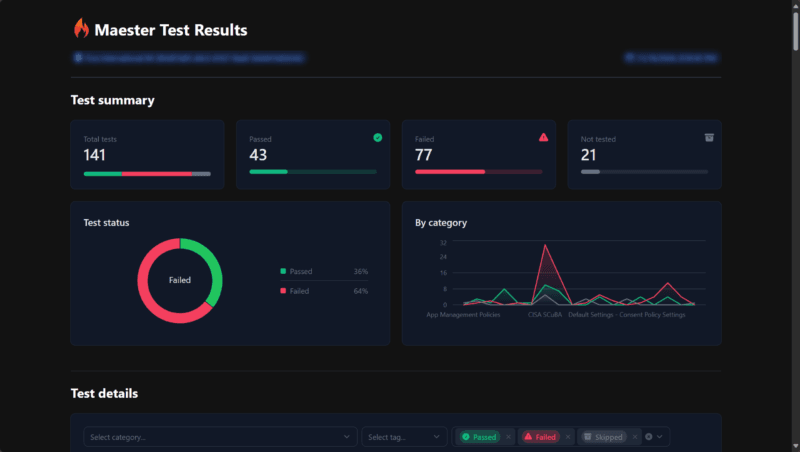Click the page vertical scrollbar thumb

795,31
